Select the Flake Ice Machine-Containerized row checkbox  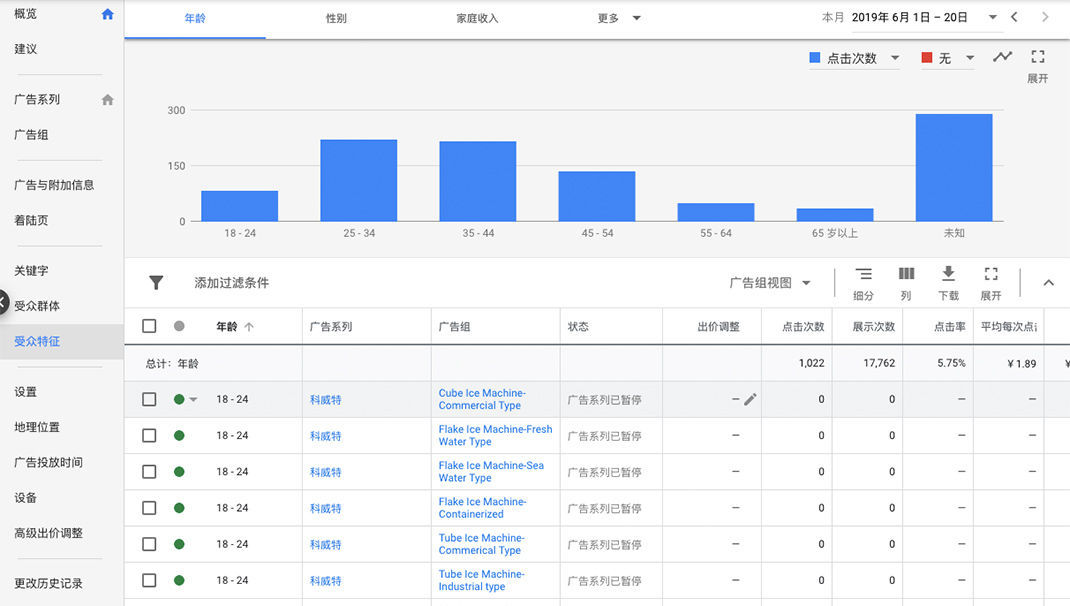(x=149, y=508)
